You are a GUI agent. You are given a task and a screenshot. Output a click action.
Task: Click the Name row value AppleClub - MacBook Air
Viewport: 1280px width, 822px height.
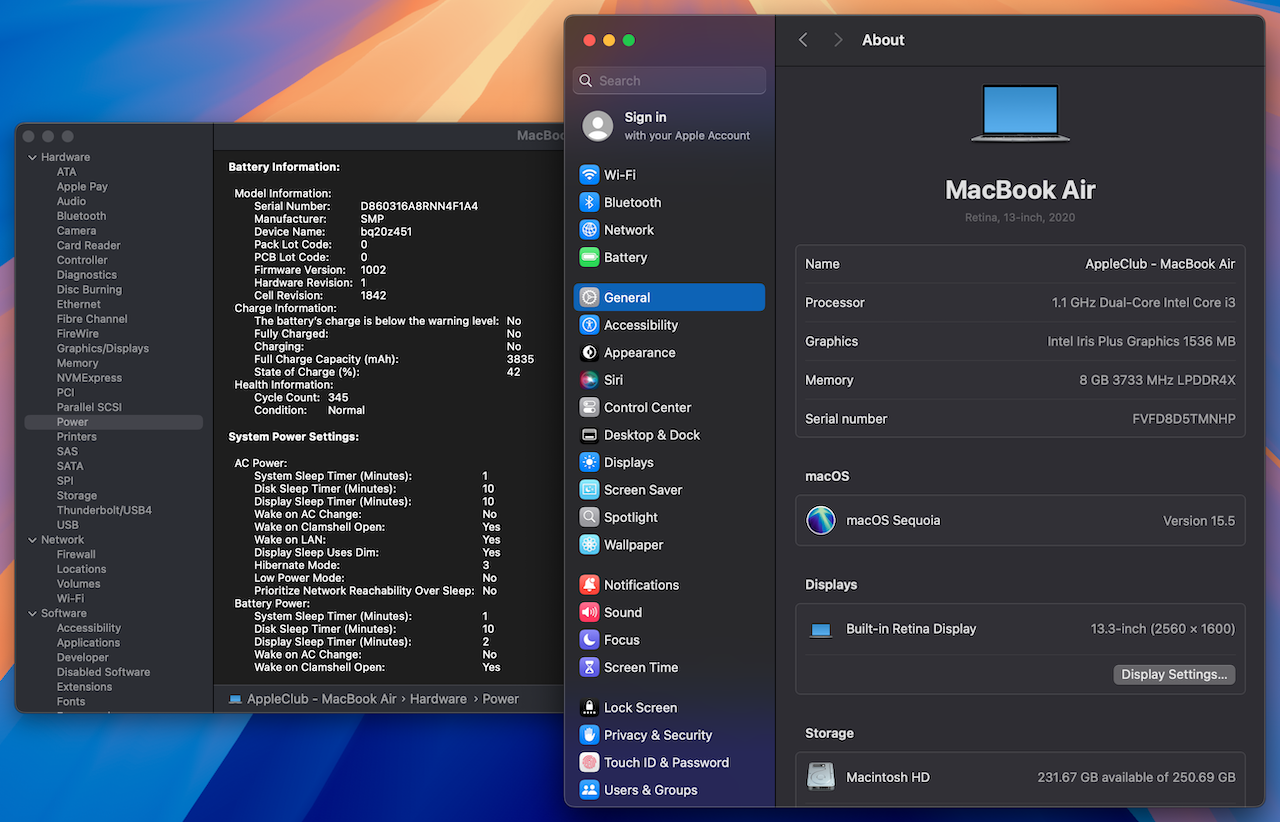tap(1160, 264)
